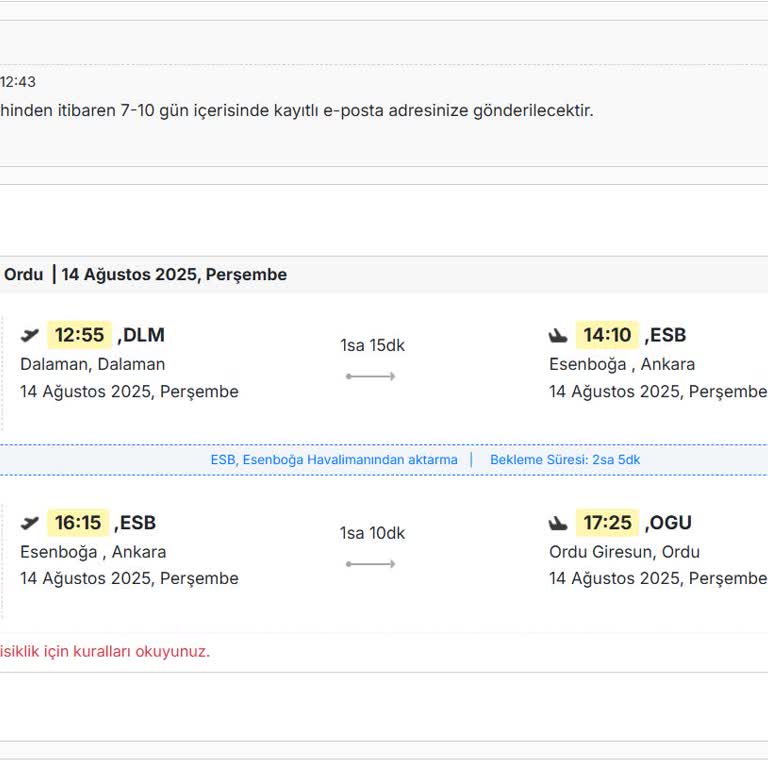Click the highlighted 12:55 departure time
Viewport: 768px width, 768px height.
click(79, 335)
